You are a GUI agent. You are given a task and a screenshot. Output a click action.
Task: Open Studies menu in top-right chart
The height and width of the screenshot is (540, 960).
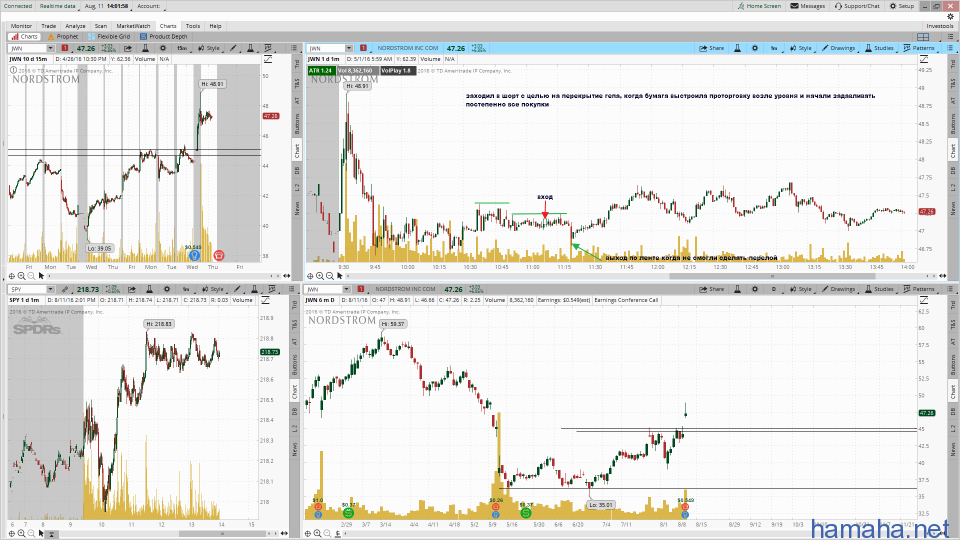click(879, 48)
